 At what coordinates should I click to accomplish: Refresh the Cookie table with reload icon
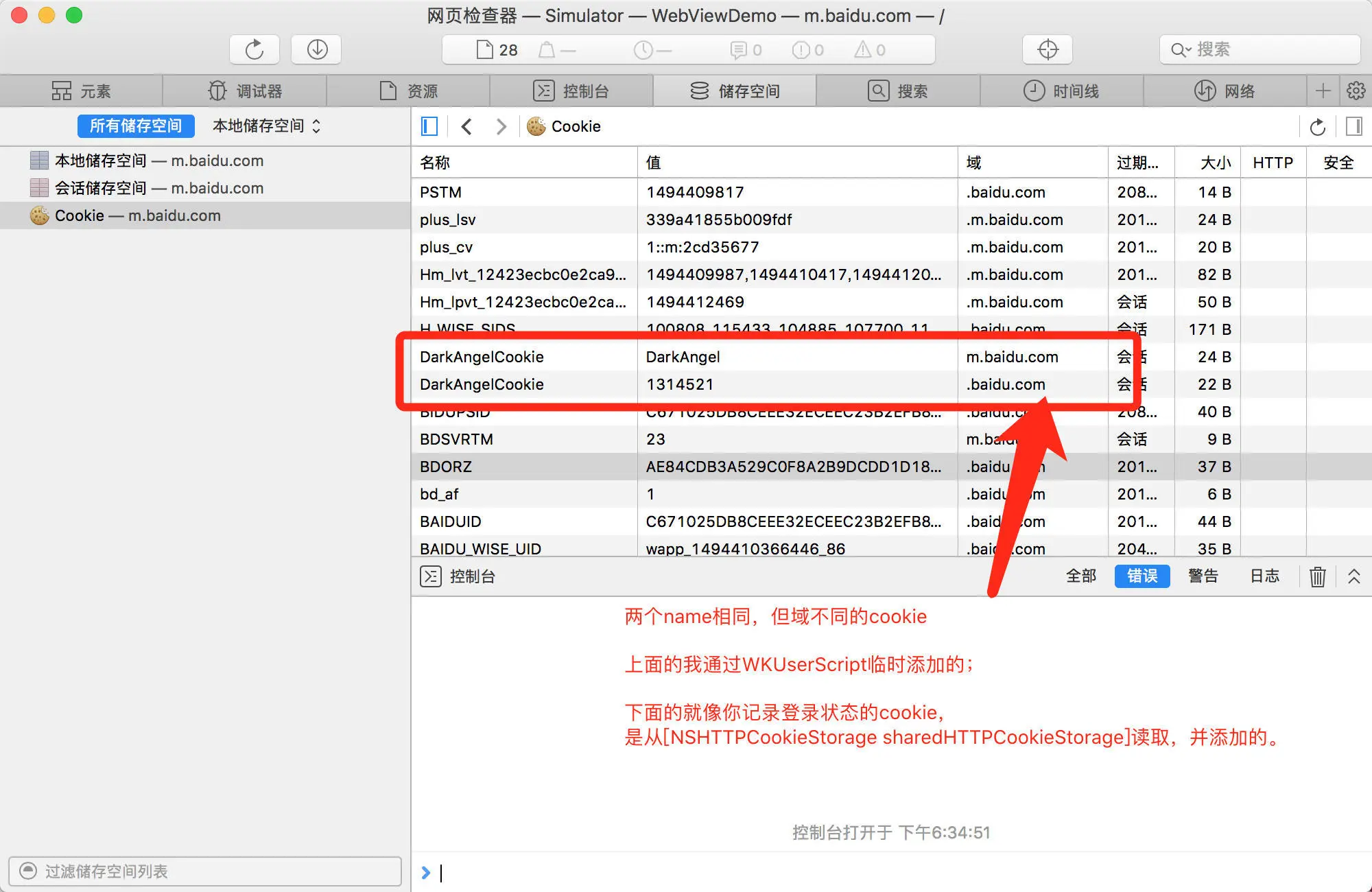pos(1317,127)
